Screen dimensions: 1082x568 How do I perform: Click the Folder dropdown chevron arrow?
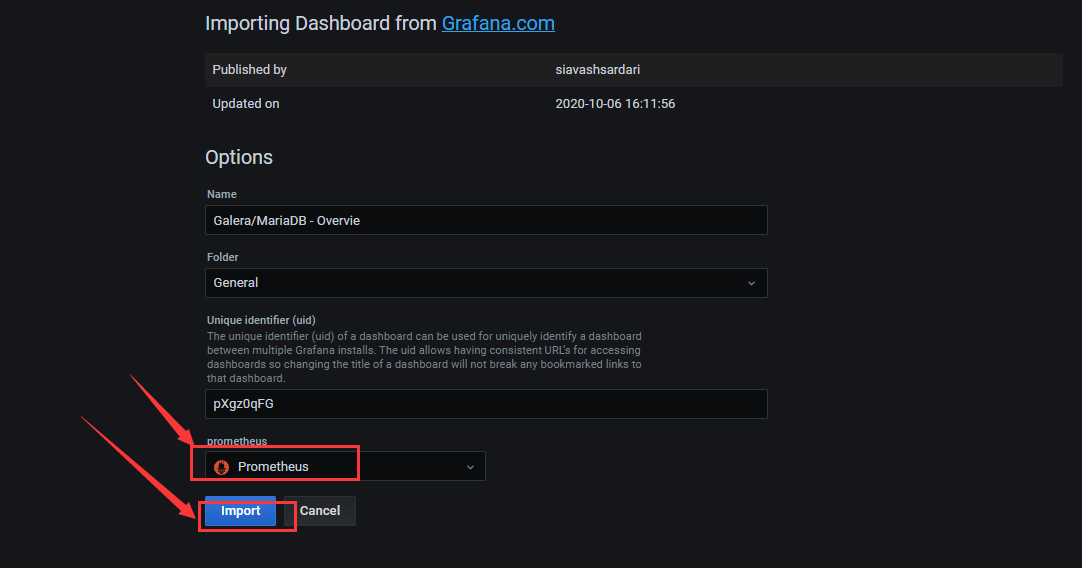click(x=751, y=283)
